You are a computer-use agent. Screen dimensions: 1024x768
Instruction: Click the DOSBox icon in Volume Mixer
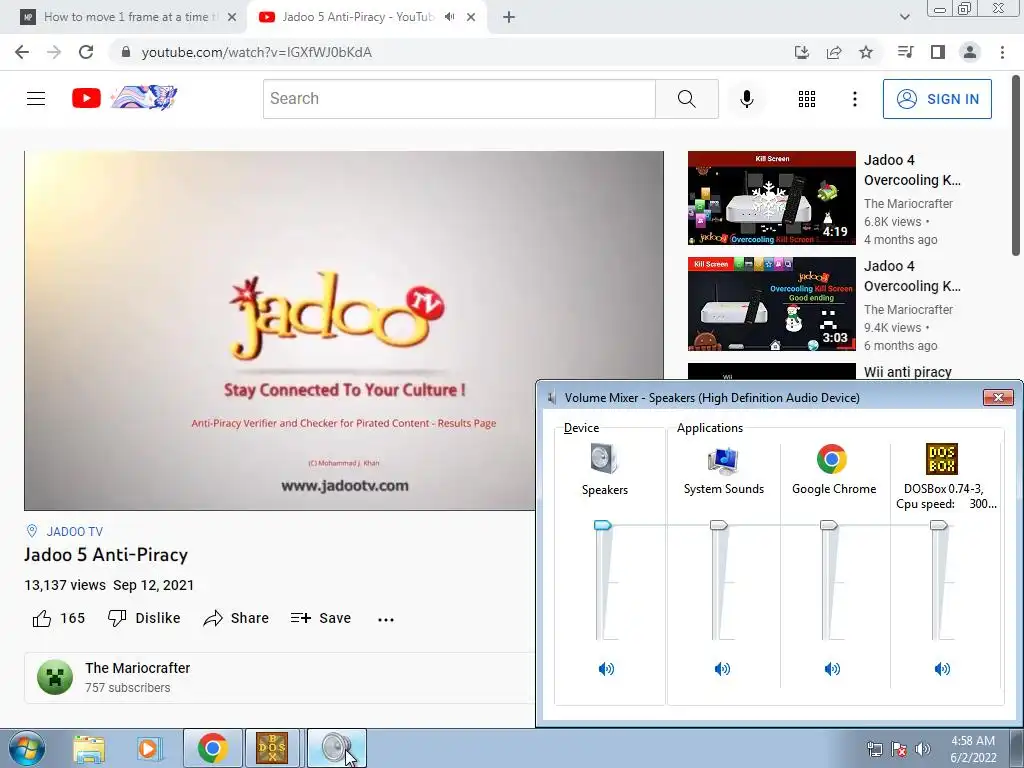click(942, 459)
